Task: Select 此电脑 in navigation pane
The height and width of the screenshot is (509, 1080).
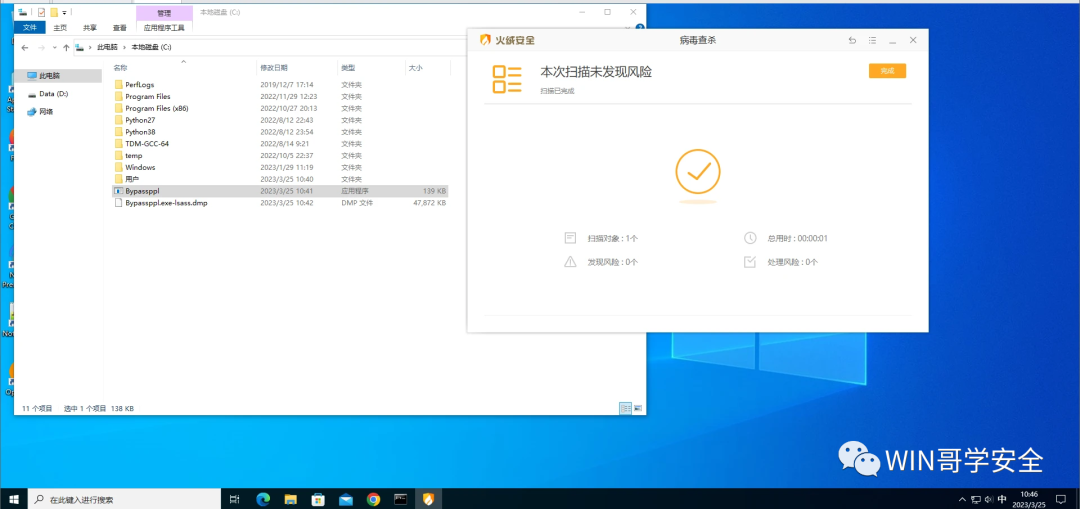Action: pos(57,76)
